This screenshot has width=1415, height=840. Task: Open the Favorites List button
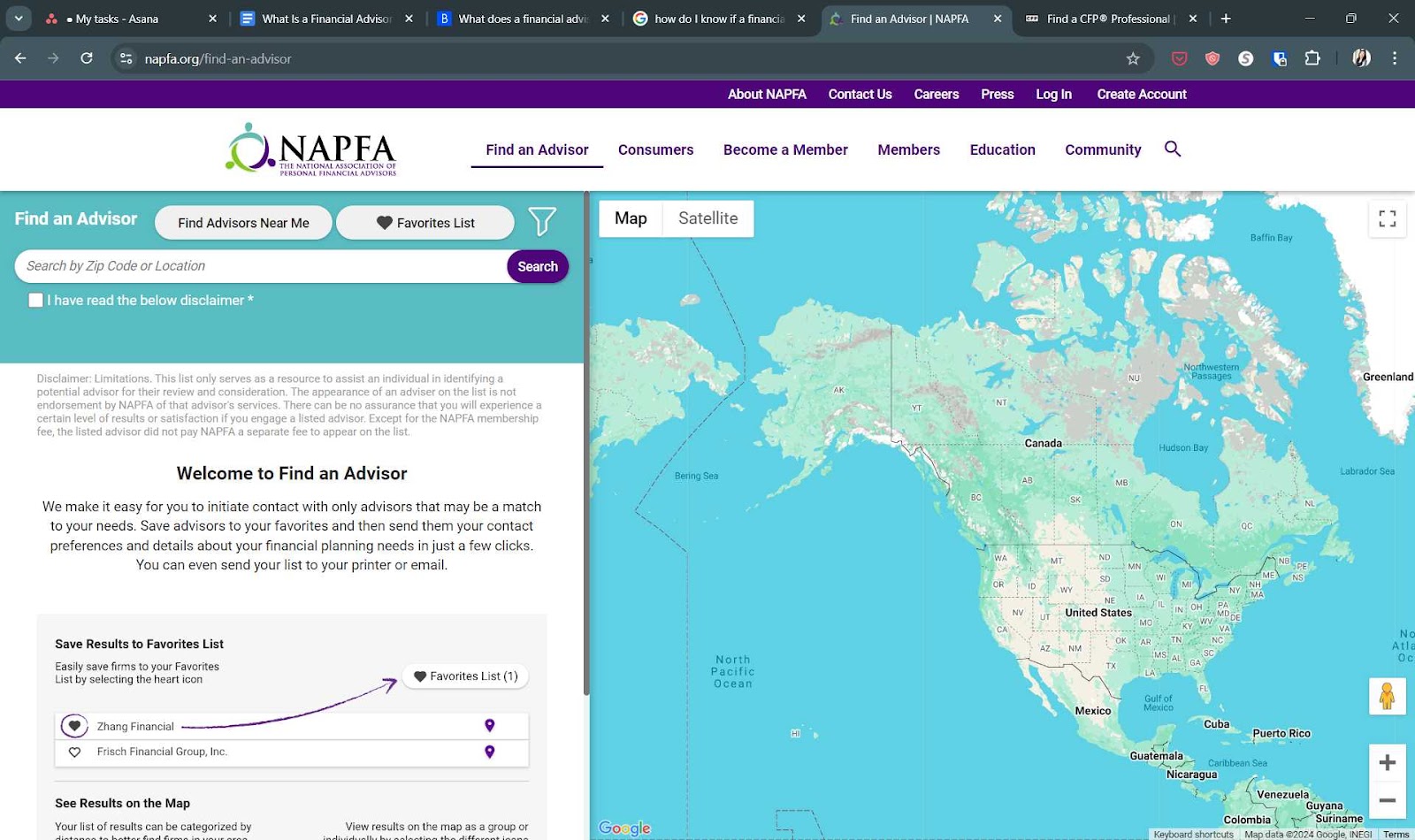[x=425, y=223]
